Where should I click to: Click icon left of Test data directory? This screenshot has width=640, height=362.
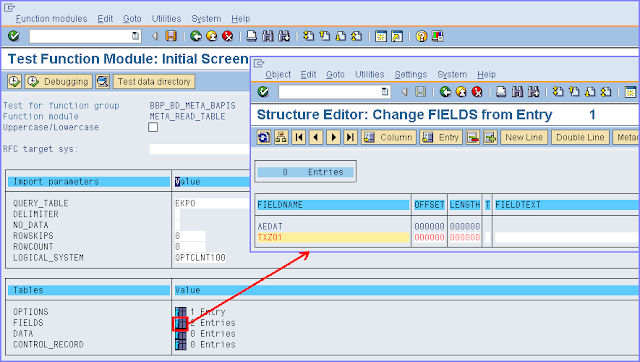click(102, 82)
